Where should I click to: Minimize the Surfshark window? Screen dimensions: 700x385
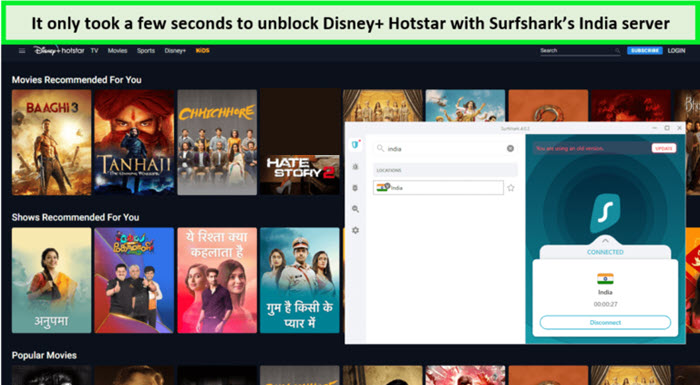tap(654, 128)
